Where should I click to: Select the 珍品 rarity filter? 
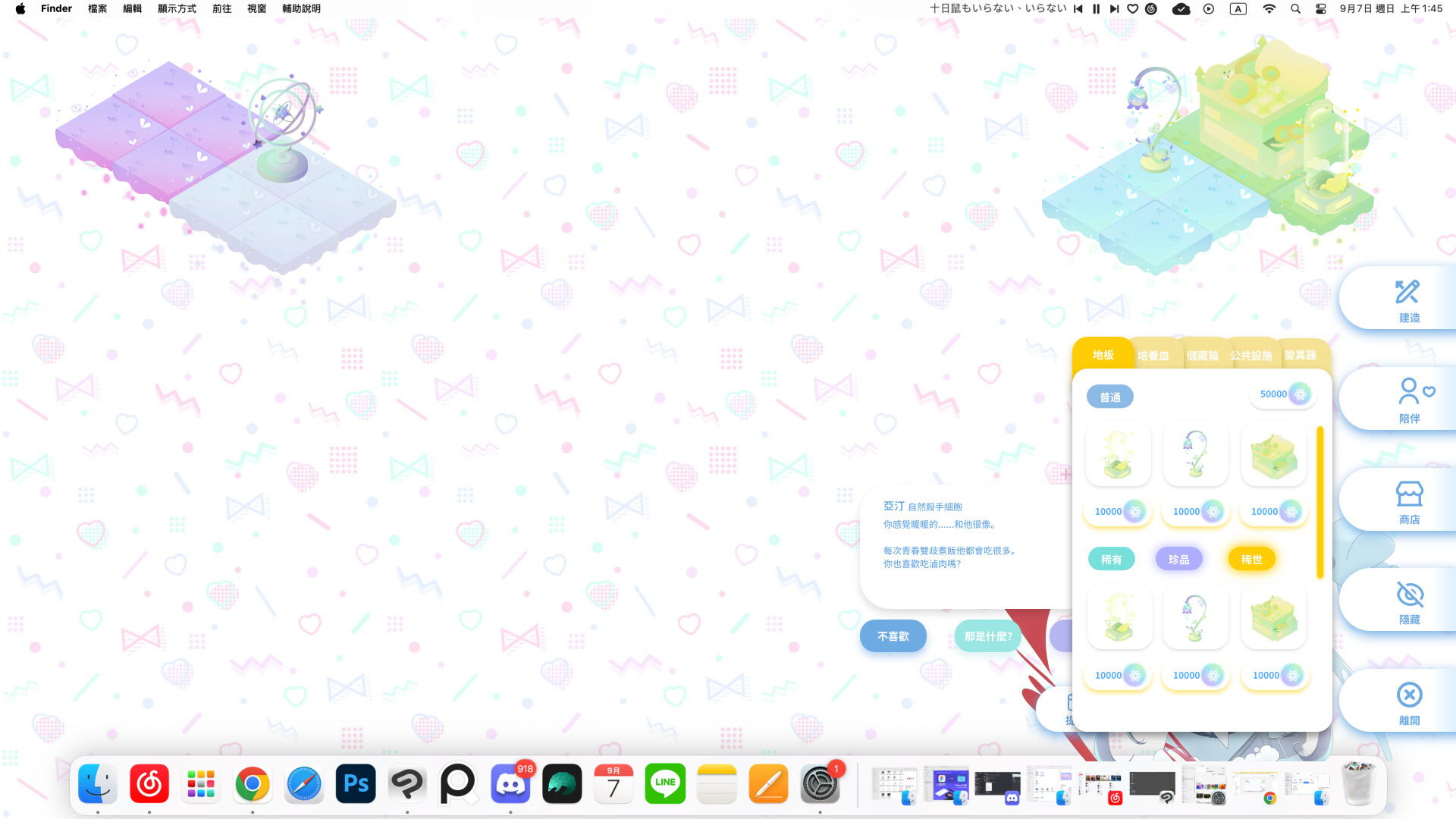tap(1178, 558)
